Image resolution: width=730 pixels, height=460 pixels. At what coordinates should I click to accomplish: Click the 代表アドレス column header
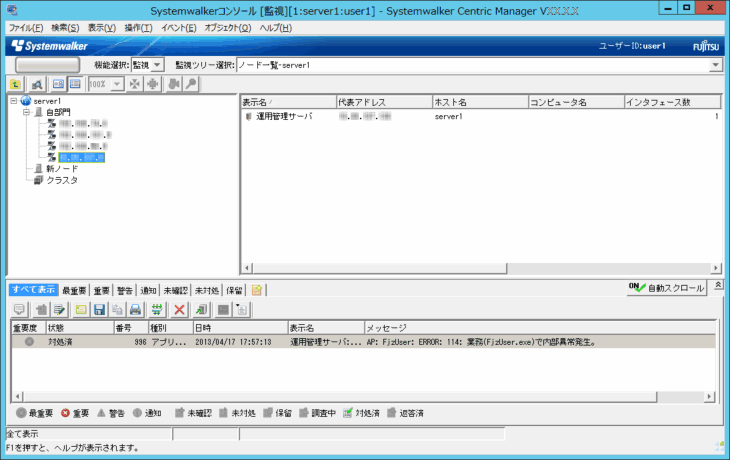pyautogui.click(x=385, y=102)
